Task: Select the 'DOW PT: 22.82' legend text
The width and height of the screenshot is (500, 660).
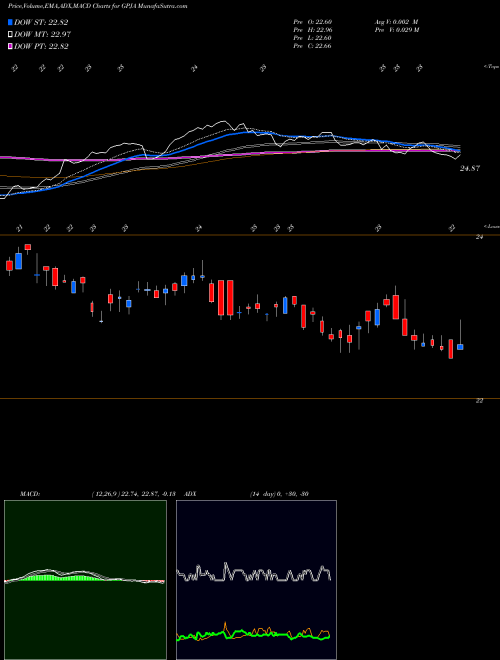Action: coord(41,46)
